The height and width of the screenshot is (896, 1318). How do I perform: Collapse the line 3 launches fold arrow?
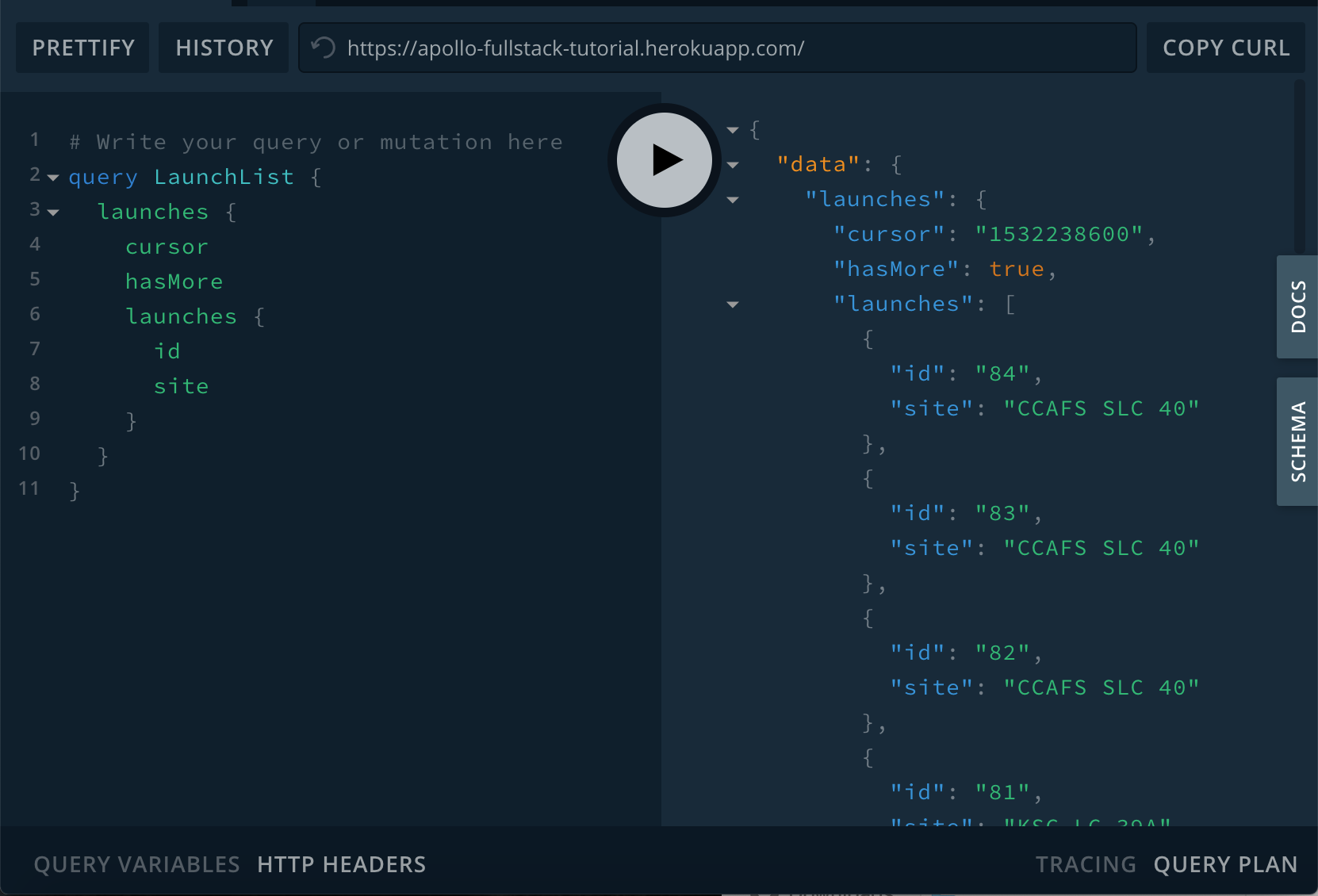tap(53, 213)
